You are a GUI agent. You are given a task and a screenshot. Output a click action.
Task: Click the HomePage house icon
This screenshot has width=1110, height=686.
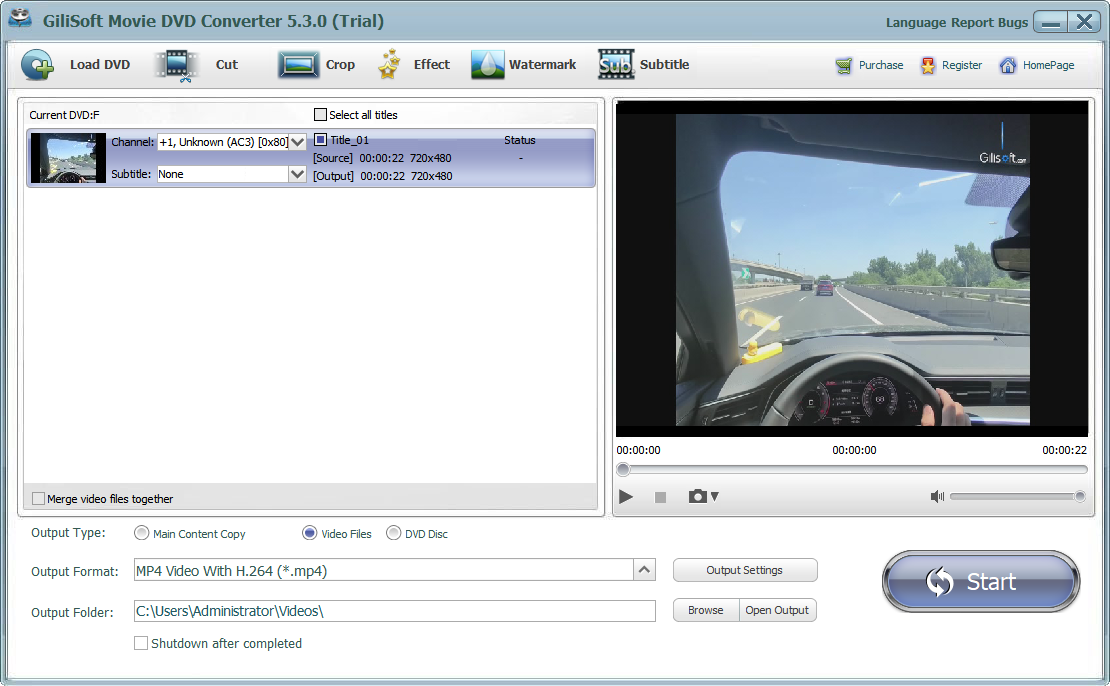(1007, 66)
